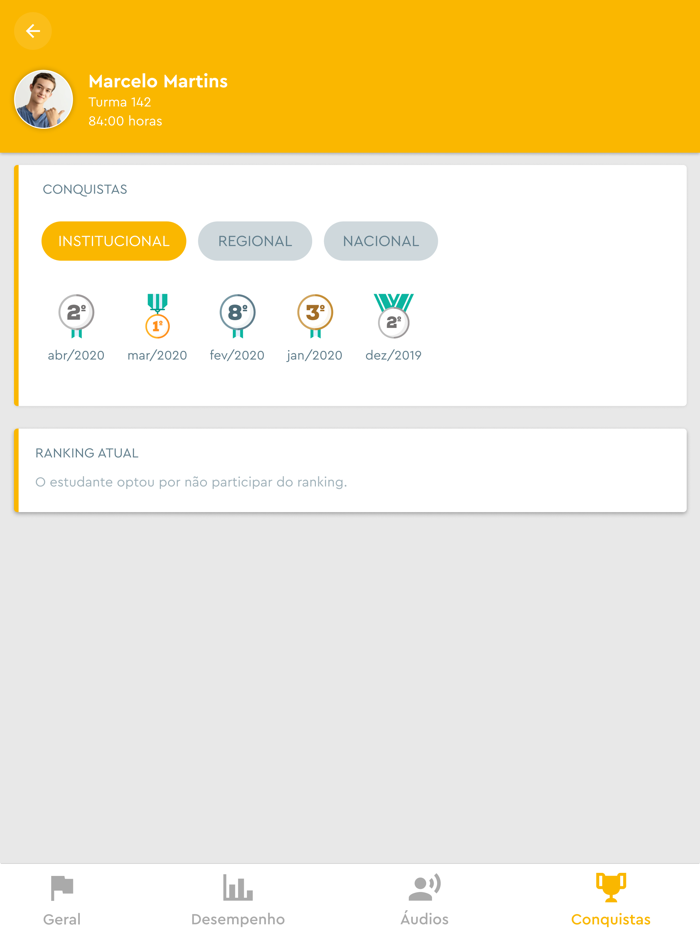Image resolution: width=700 pixels, height=934 pixels.
Task: Click the Marcelo Martins name heading
Action: pyautogui.click(x=158, y=81)
